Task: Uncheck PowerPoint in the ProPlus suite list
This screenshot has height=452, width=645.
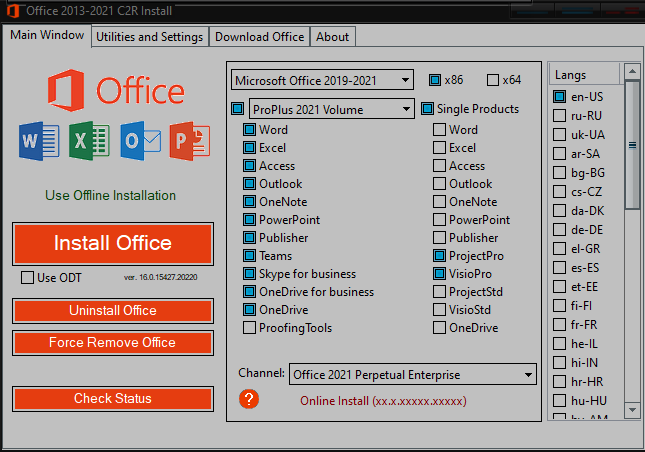Action: pyautogui.click(x=249, y=220)
